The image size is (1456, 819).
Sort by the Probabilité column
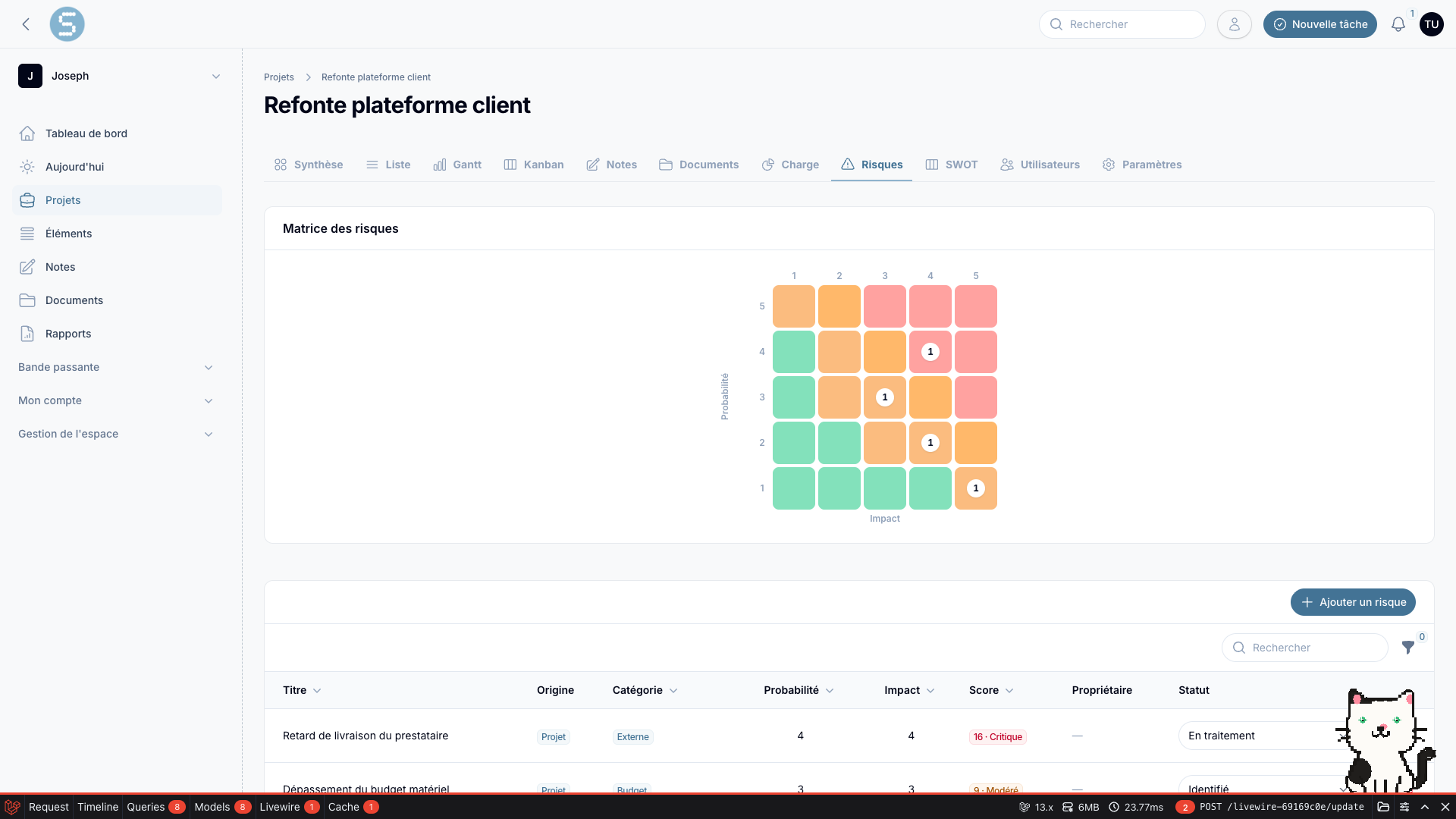(x=799, y=690)
